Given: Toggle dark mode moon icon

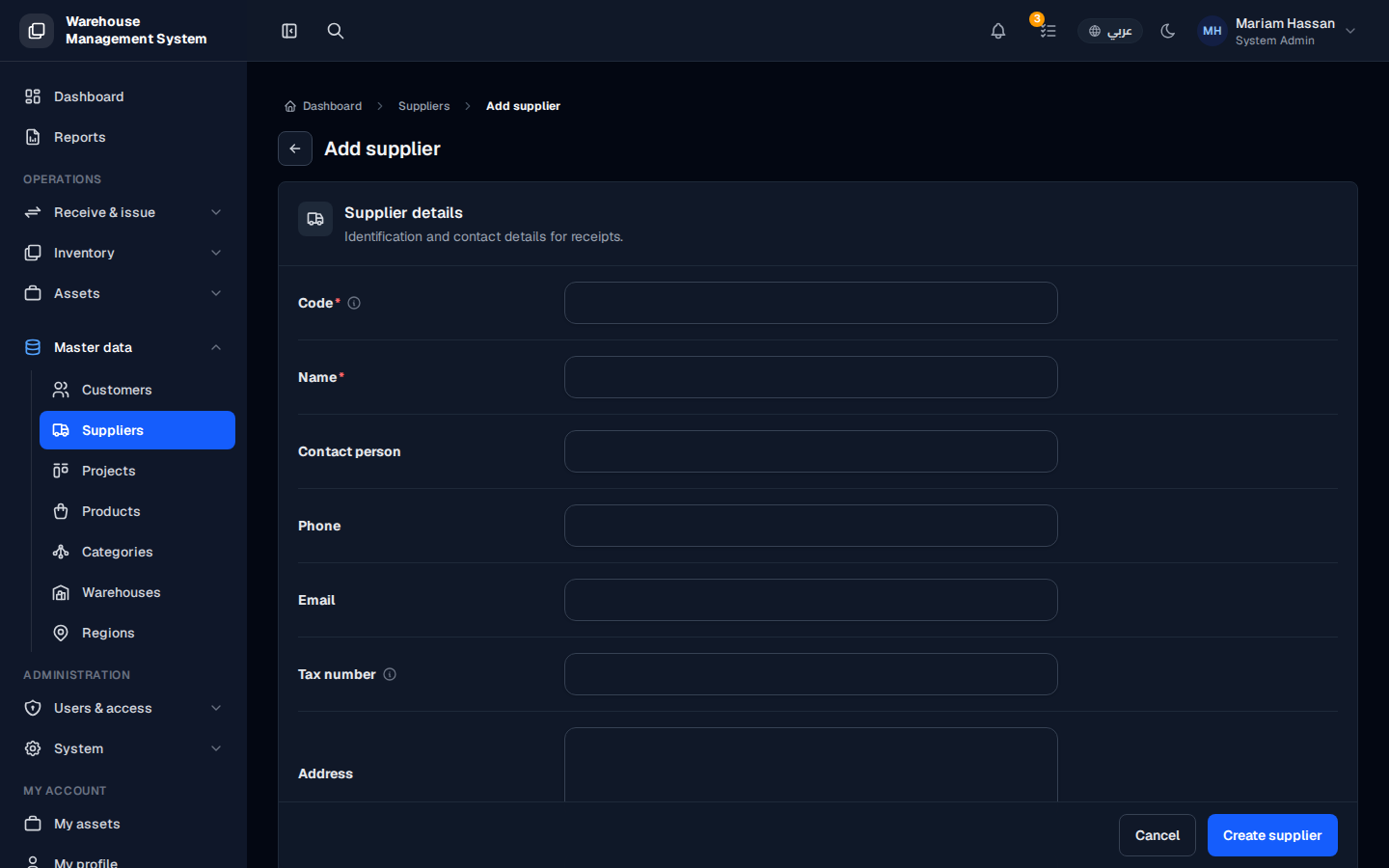Looking at the screenshot, I should point(1168,31).
